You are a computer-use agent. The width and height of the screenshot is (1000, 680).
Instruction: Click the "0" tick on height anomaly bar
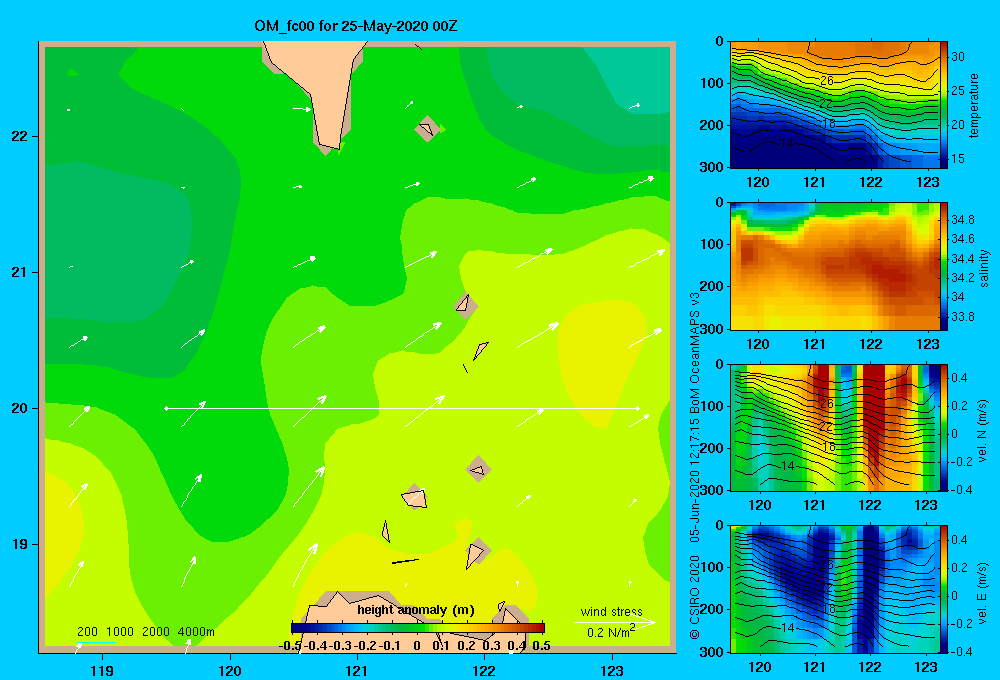click(x=416, y=646)
